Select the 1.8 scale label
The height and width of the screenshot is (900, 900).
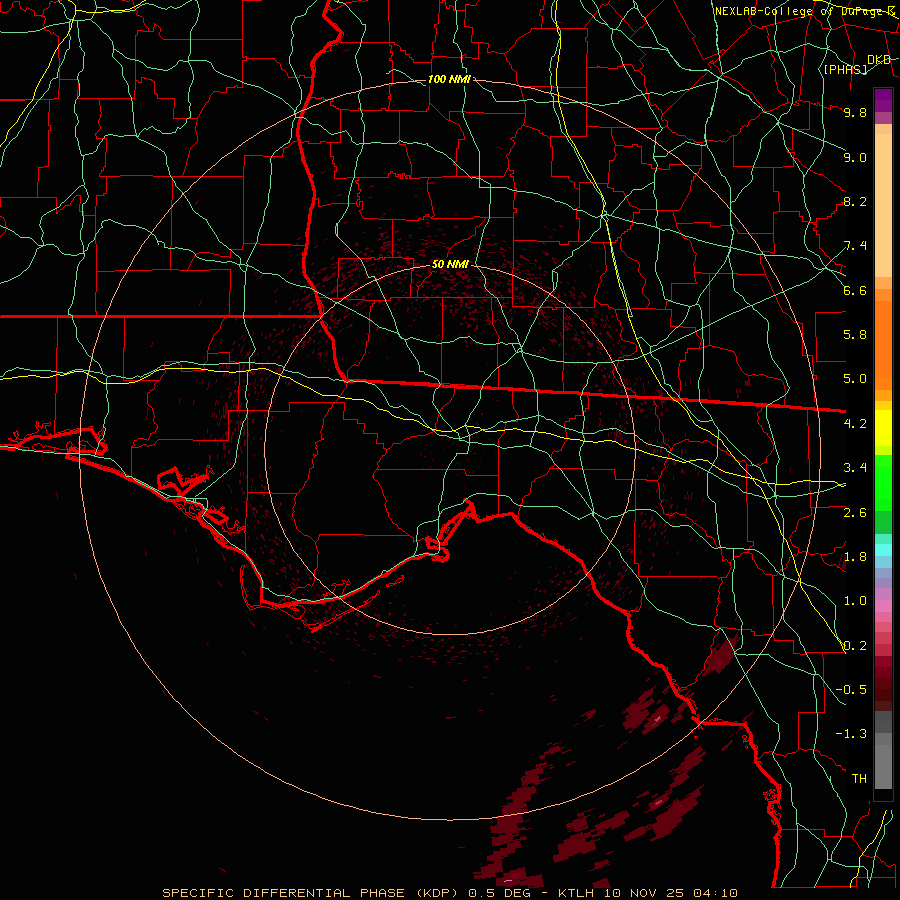(855, 557)
